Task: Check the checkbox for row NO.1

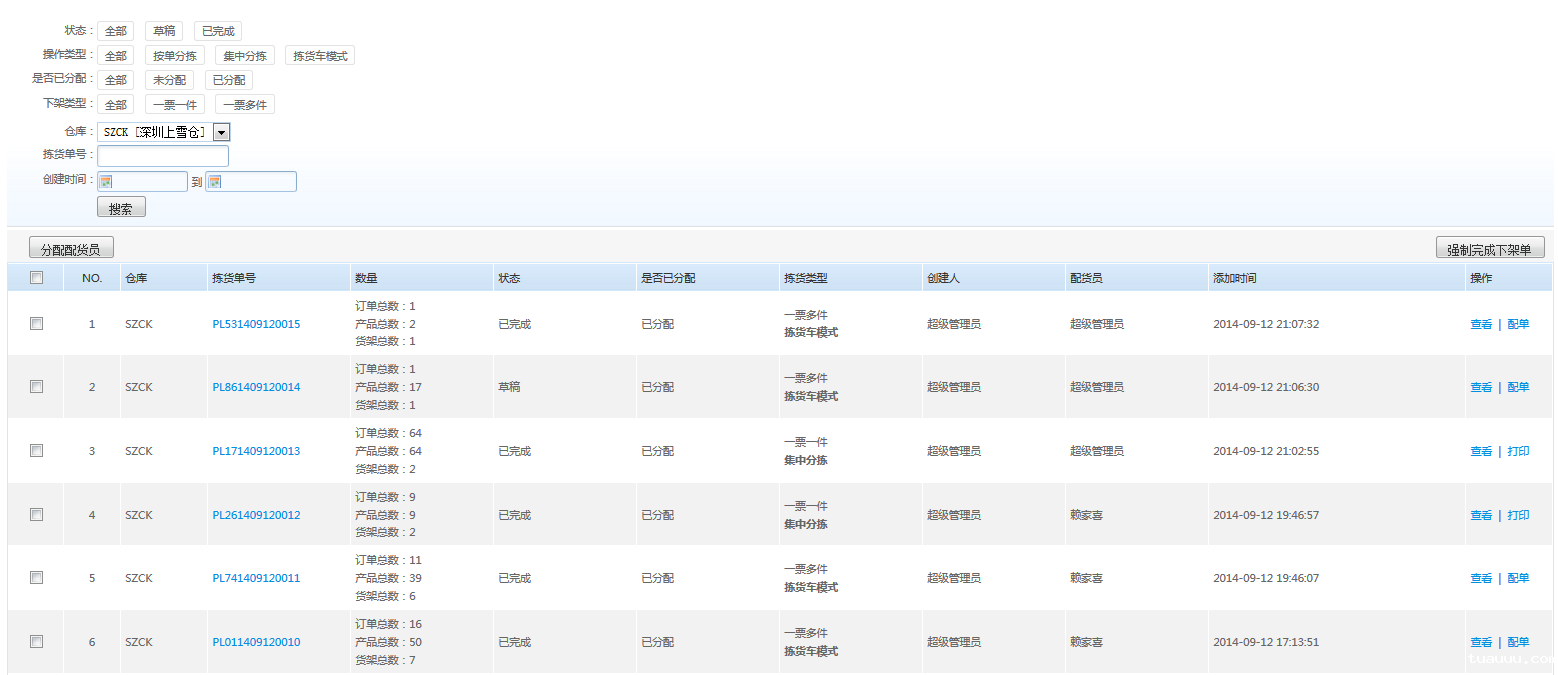Action: tap(36, 323)
